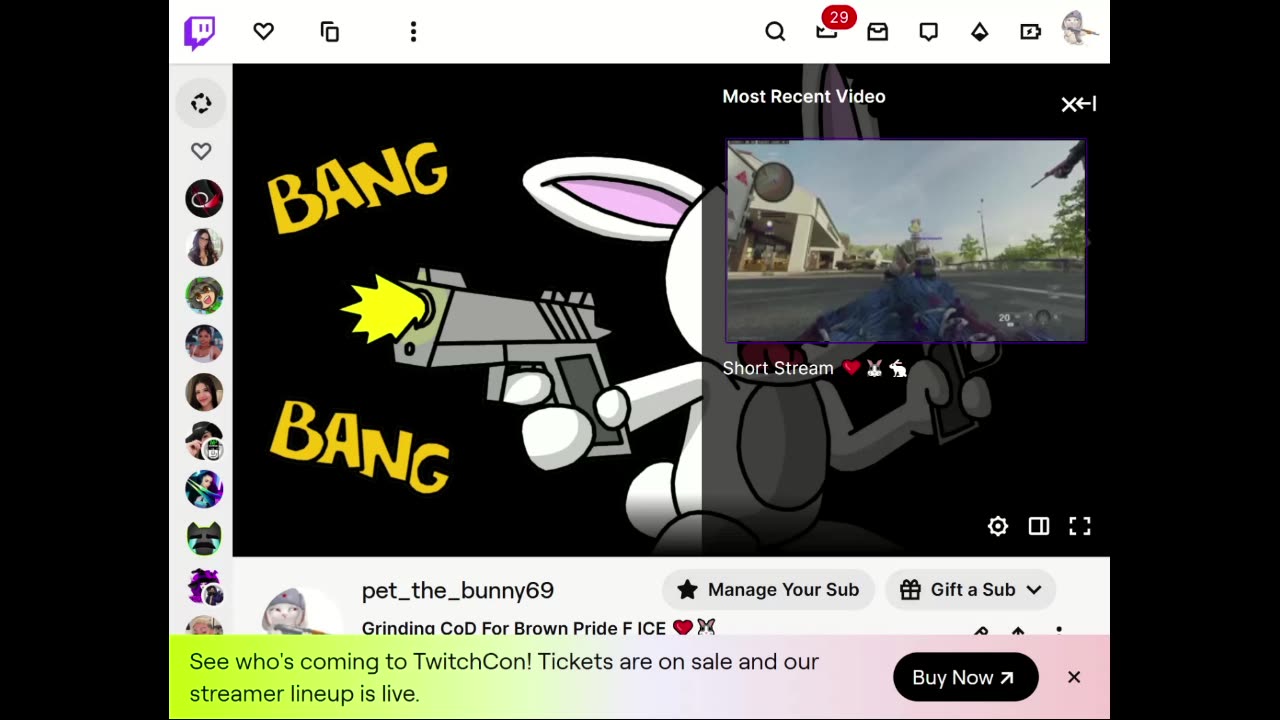Play the Most Recent Video thumbnail
The image size is (1280, 720).
906,241
